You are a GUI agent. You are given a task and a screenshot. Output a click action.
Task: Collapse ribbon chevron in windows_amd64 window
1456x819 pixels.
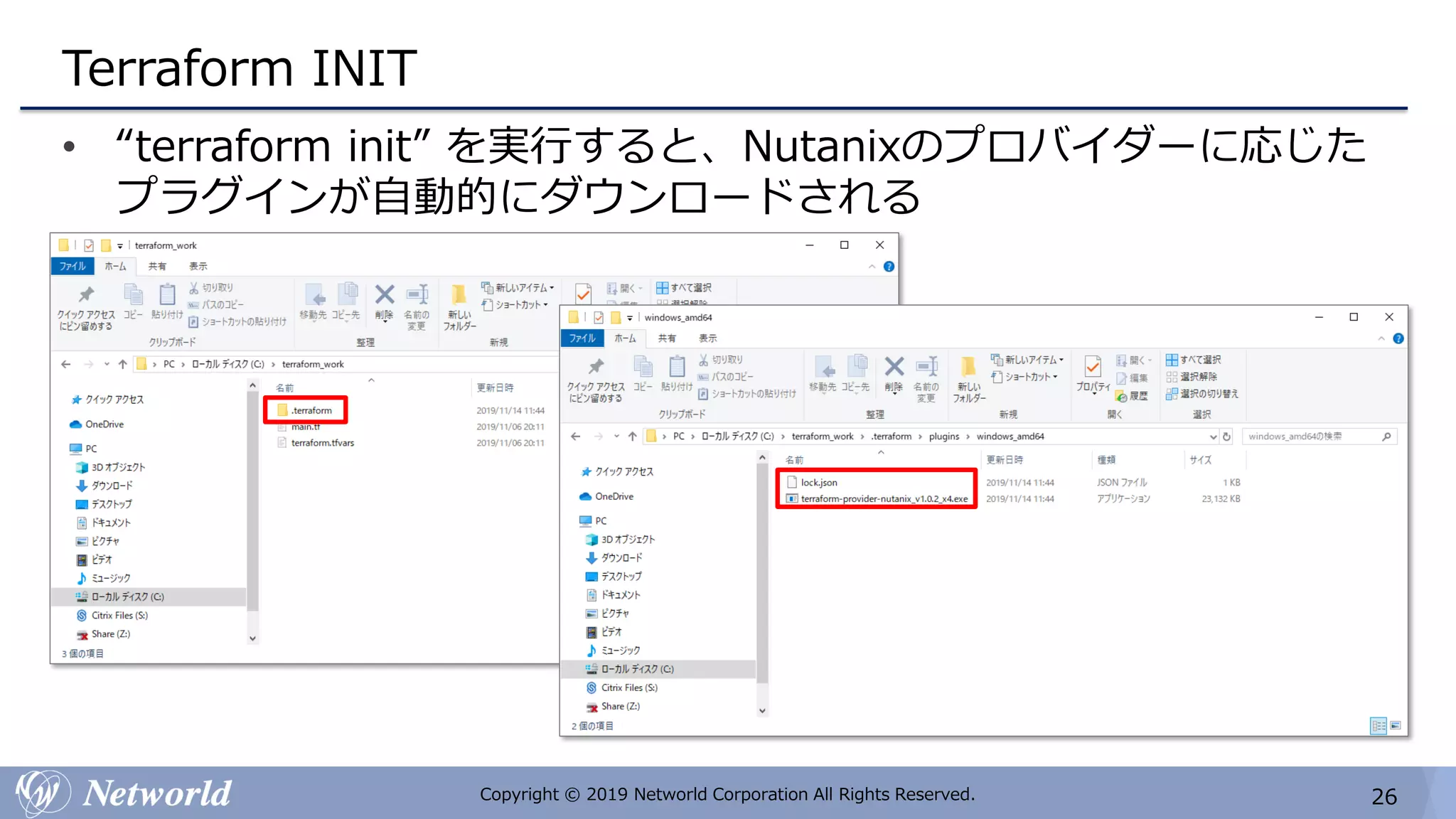pos(1381,339)
